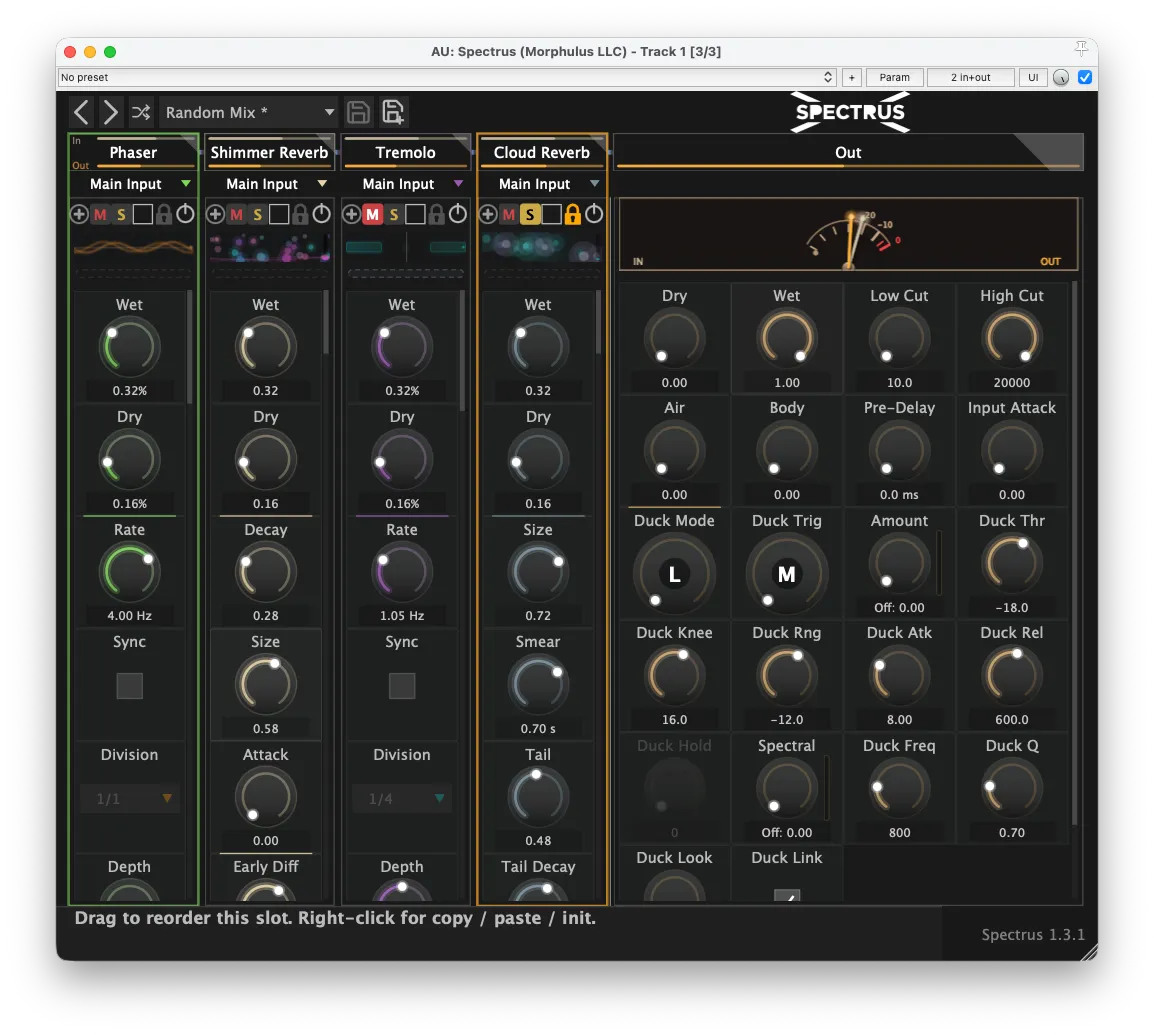1154x1035 pixels.
Task: Click the Duck Trig M selector knob
Action: (x=787, y=573)
